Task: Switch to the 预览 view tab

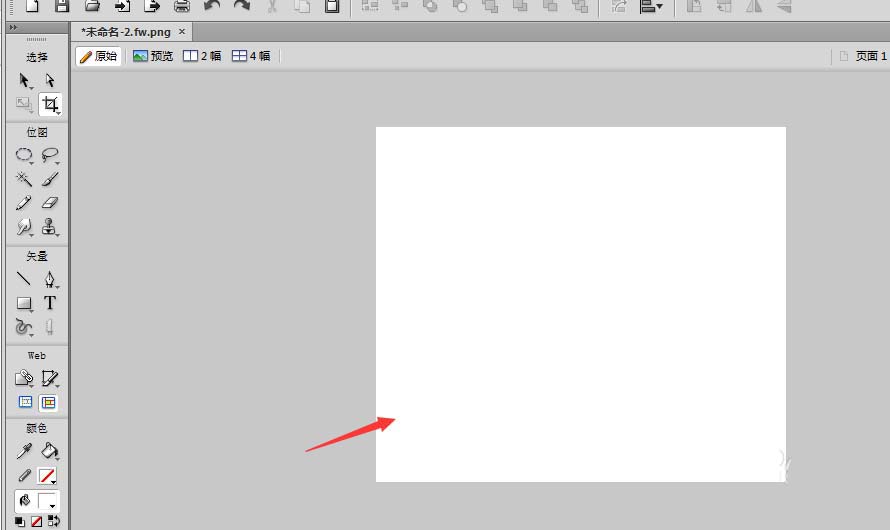Action: tap(153, 56)
